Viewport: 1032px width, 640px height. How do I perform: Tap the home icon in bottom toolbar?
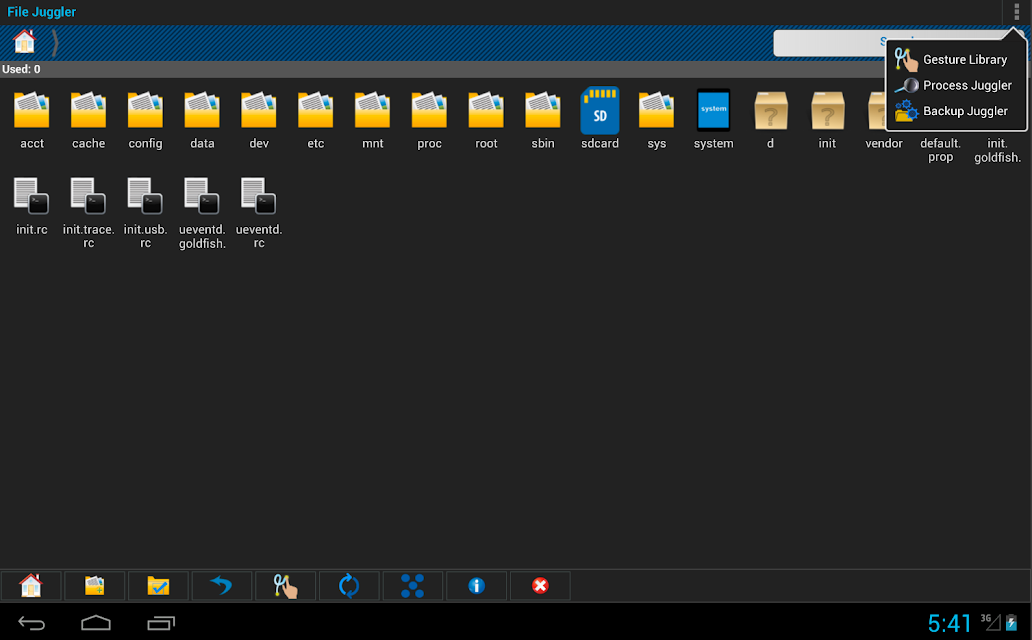click(x=31, y=585)
